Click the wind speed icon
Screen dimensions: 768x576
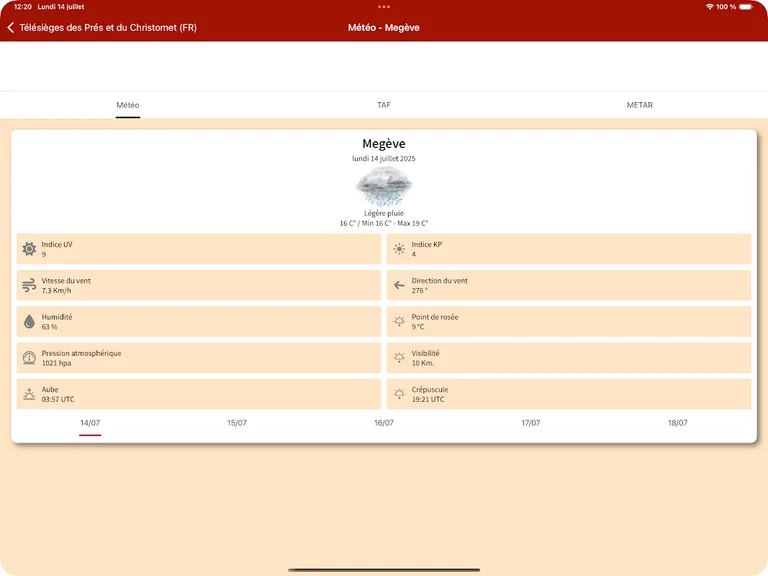(29, 286)
